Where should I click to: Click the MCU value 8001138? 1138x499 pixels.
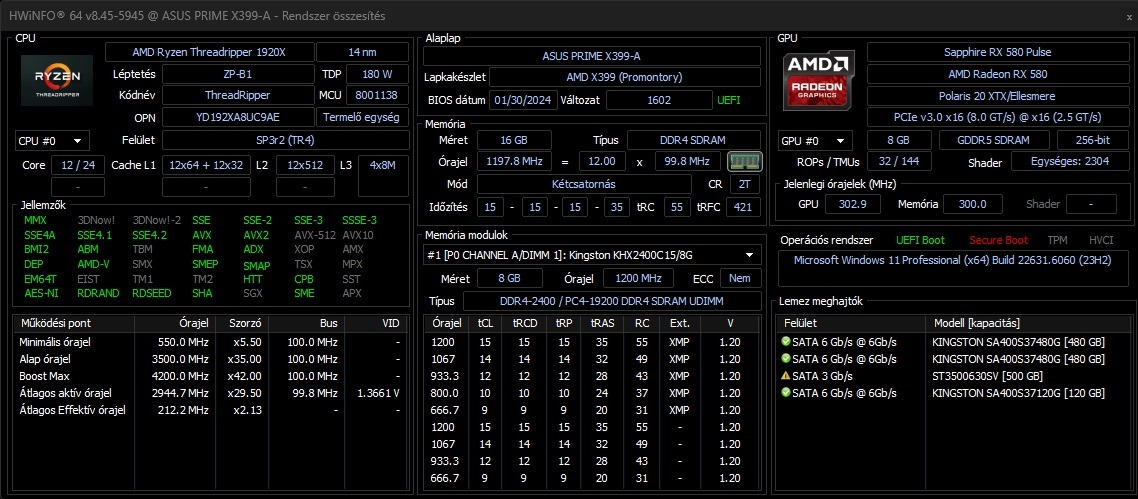pos(377,95)
